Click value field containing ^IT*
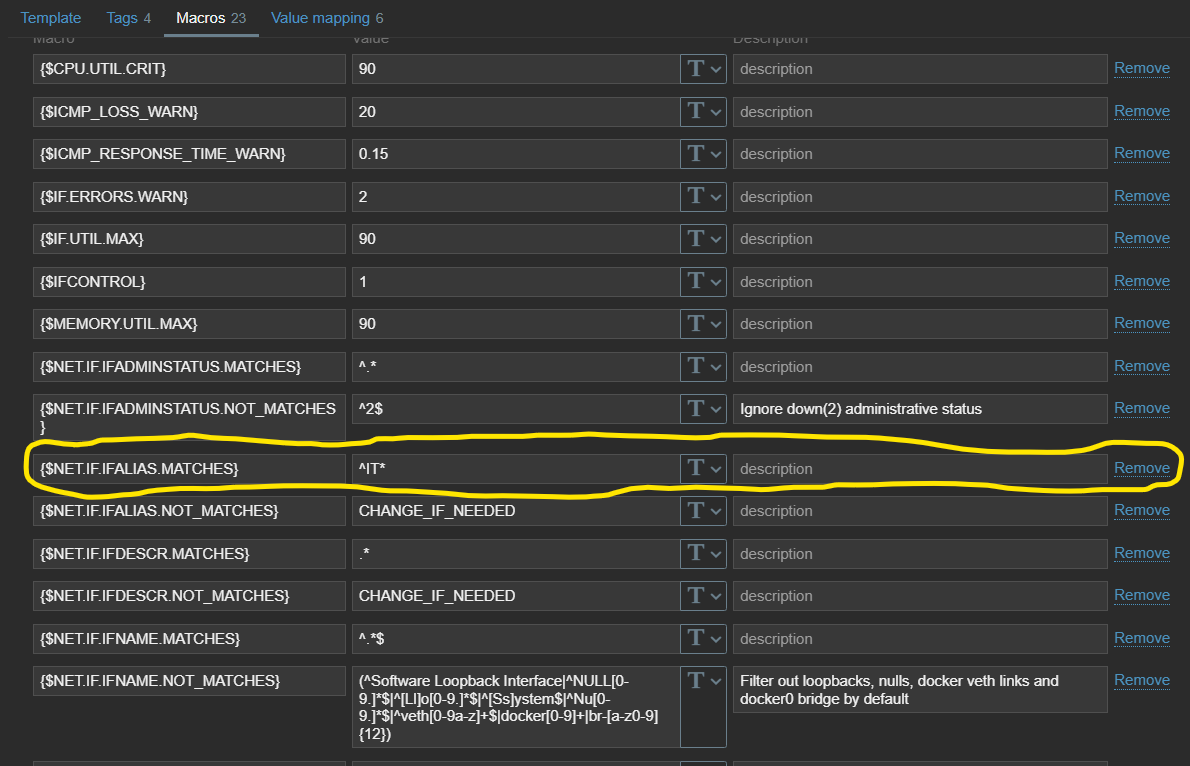This screenshot has width=1190, height=766. 515,469
